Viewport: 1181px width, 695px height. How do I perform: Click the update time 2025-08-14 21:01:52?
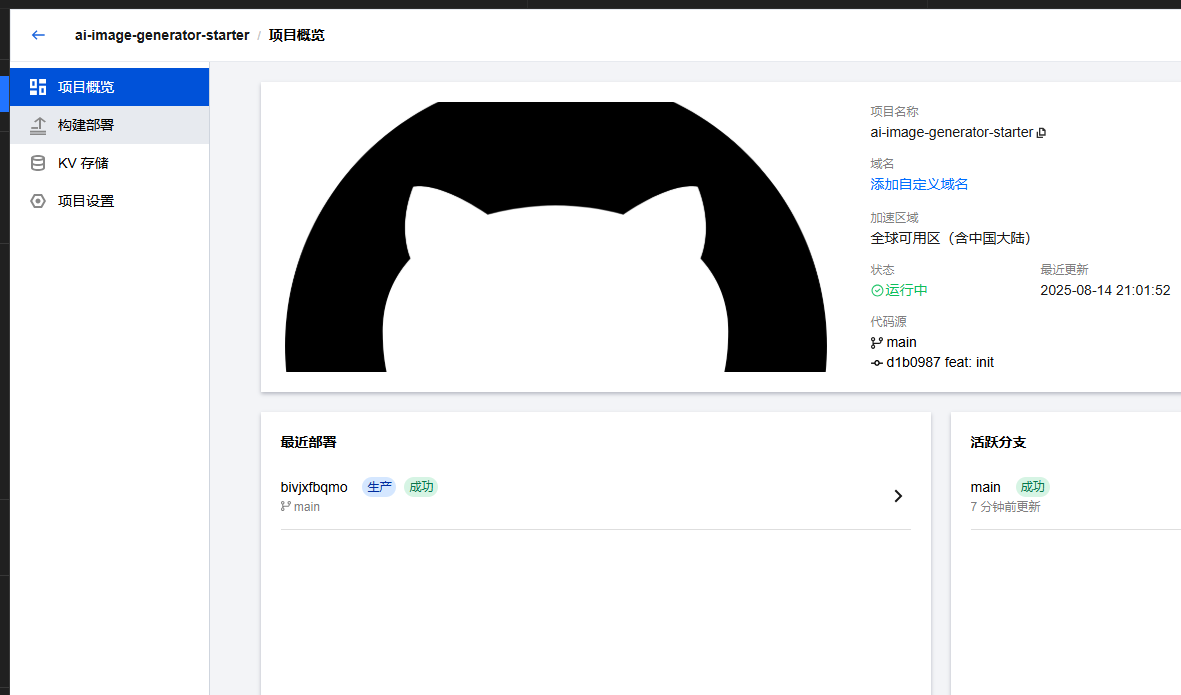(x=1105, y=291)
